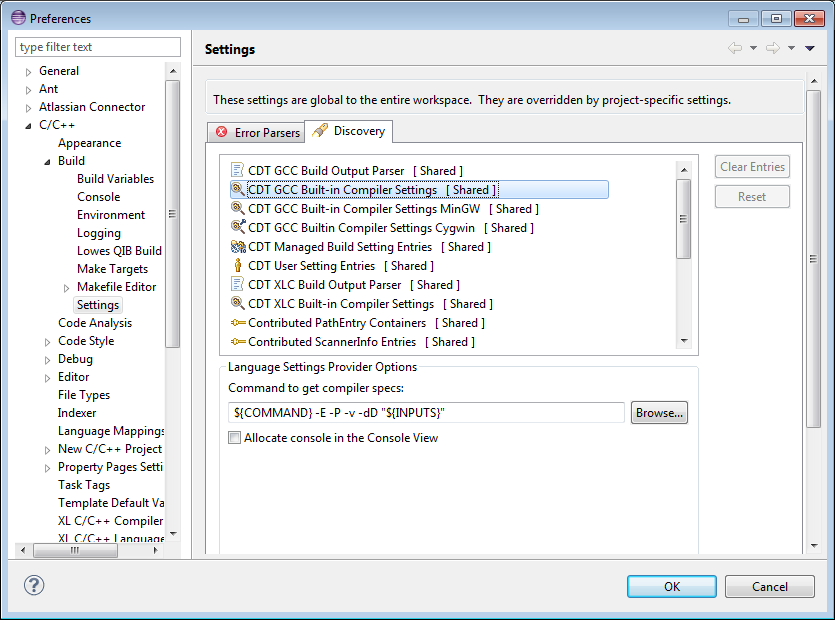This screenshot has height=620, width=835.
Task: Open the back history dropdown arrow
Action: point(754,48)
